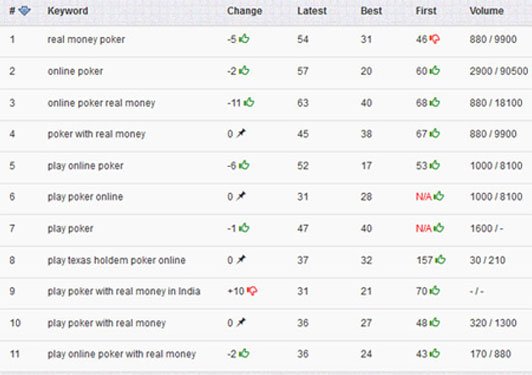Screen dimensions: 532x375
Task: Select keyword play poker with real money in India
Action: coord(124,291)
